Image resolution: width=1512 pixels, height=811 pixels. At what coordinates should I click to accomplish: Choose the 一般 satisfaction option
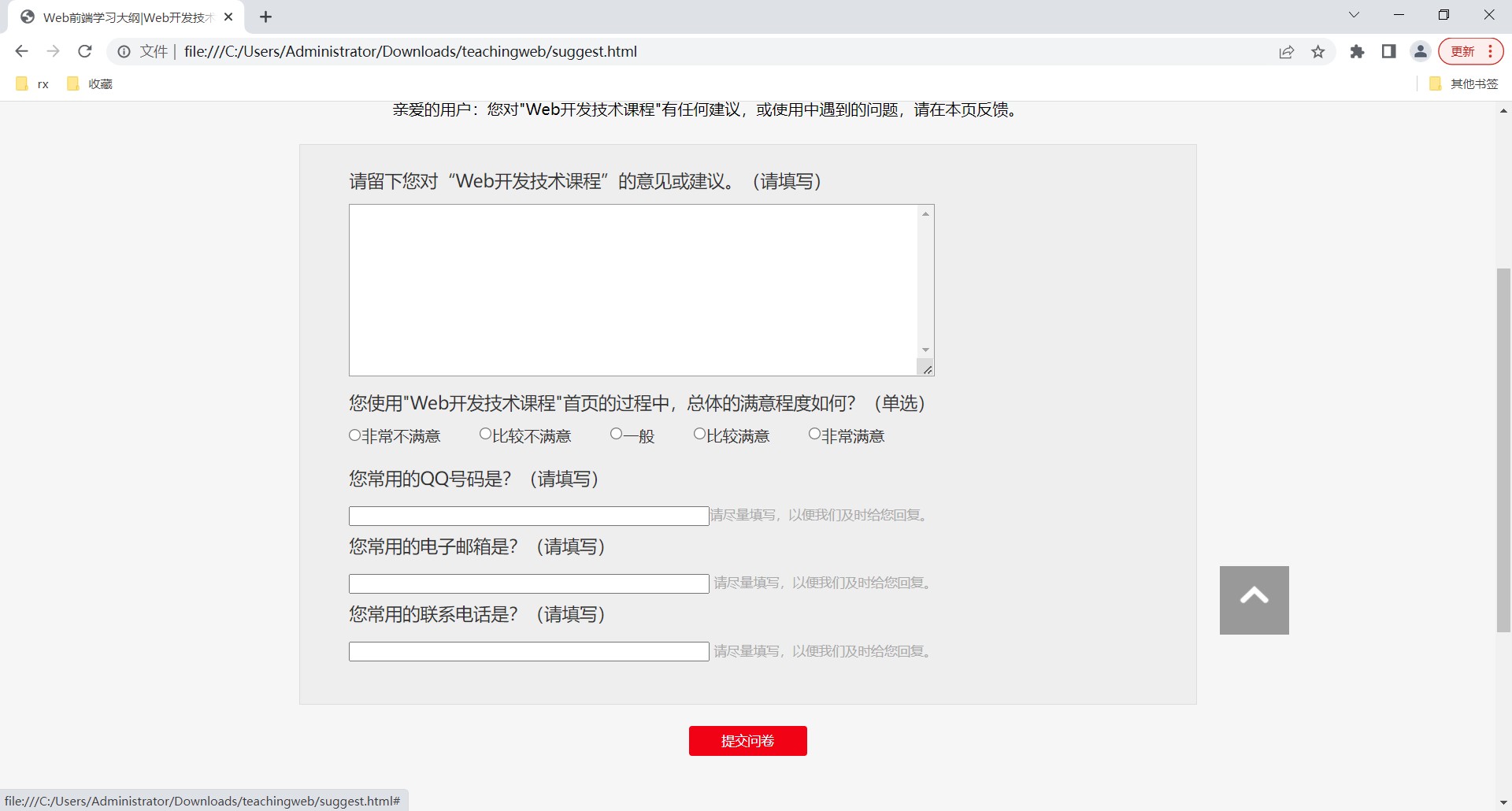pyautogui.click(x=616, y=434)
